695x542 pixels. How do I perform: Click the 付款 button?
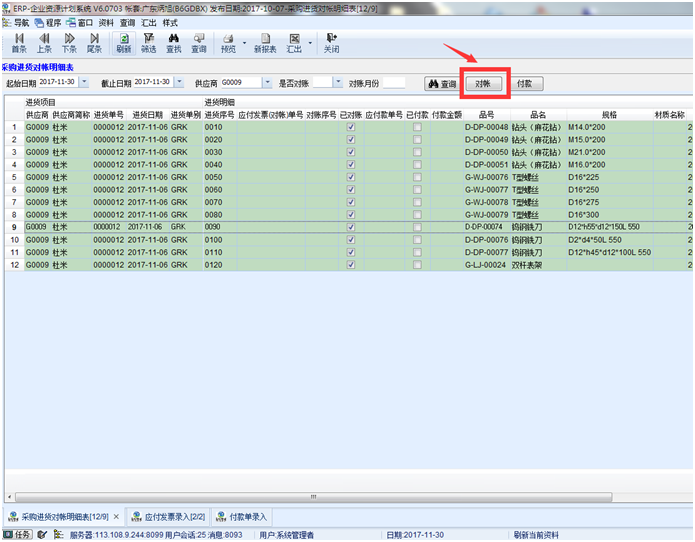[x=525, y=84]
